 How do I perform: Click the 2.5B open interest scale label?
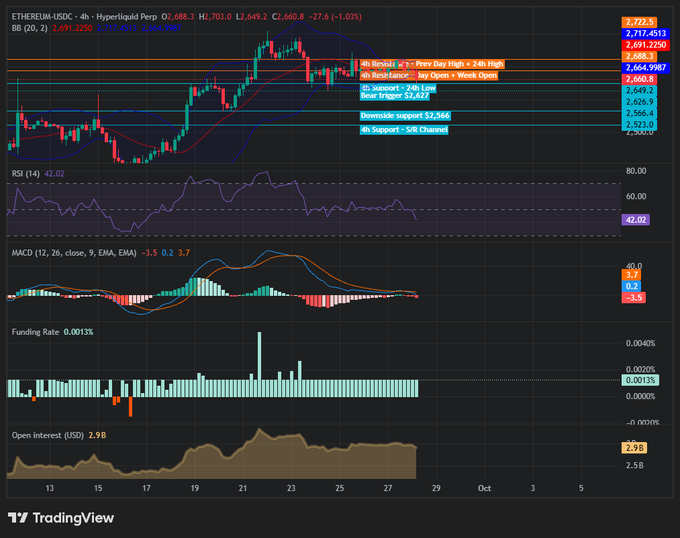click(x=634, y=466)
